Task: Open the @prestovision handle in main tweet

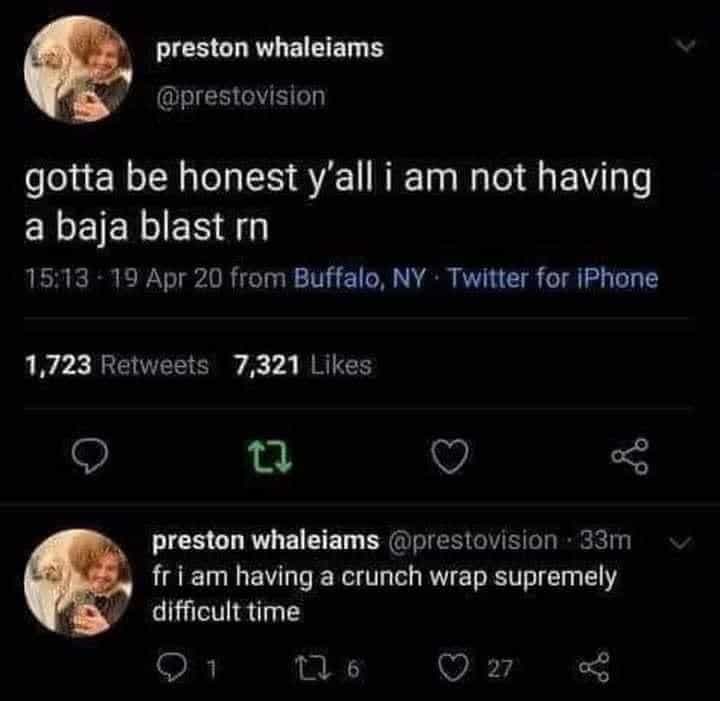Action: coord(240,96)
